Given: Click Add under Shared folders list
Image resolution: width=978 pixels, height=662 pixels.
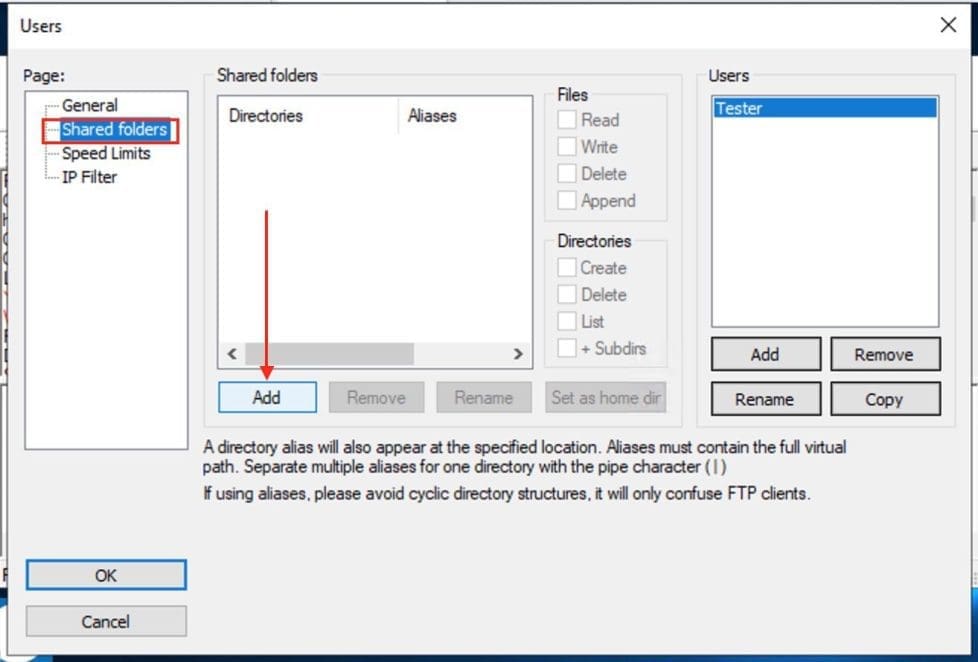Looking at the screenshot, I should 267,397.
